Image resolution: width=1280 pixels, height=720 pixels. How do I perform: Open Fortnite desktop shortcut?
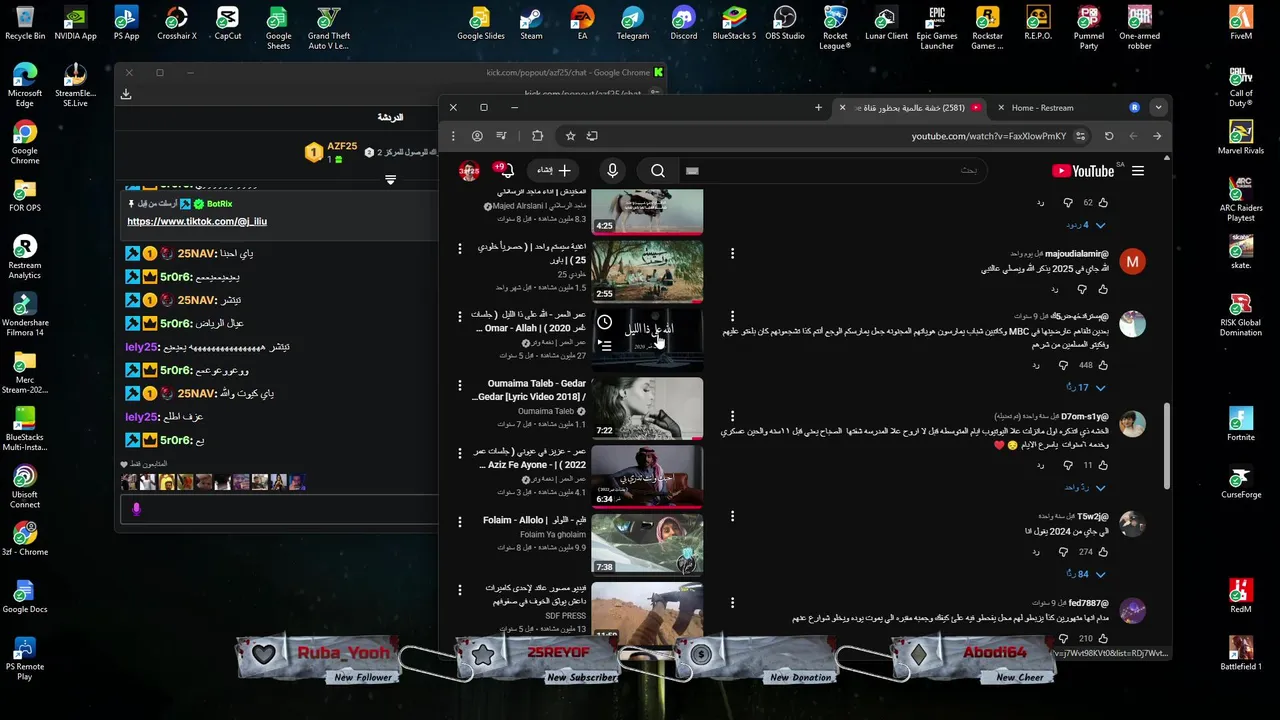[1241, 424]
